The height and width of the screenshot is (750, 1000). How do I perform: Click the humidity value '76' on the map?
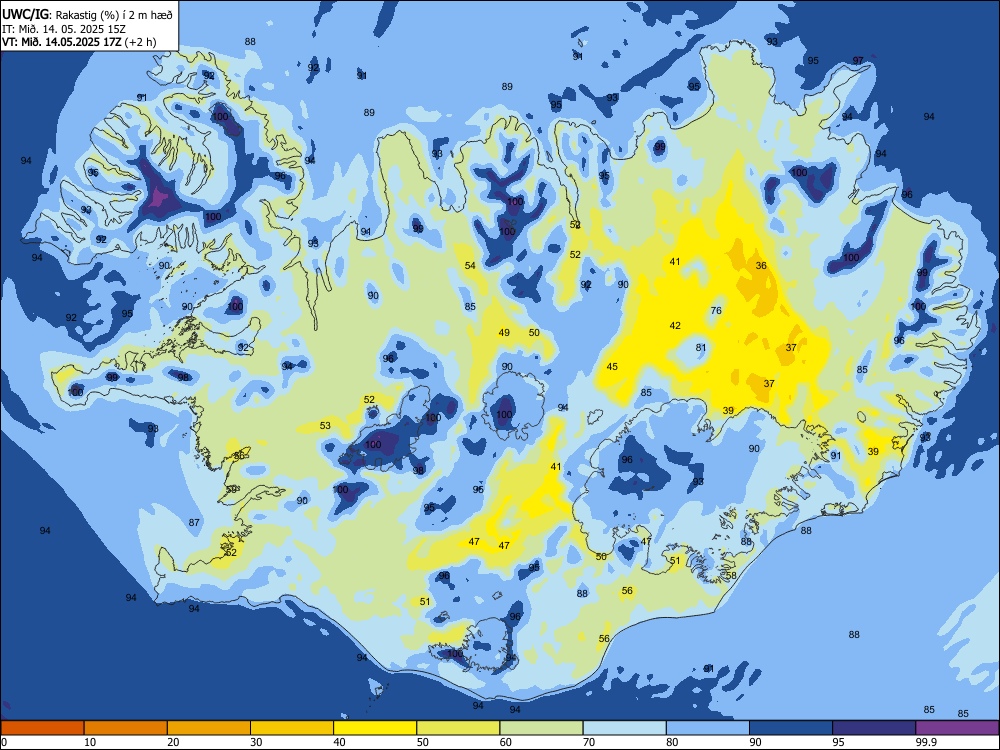click(716, 311)
